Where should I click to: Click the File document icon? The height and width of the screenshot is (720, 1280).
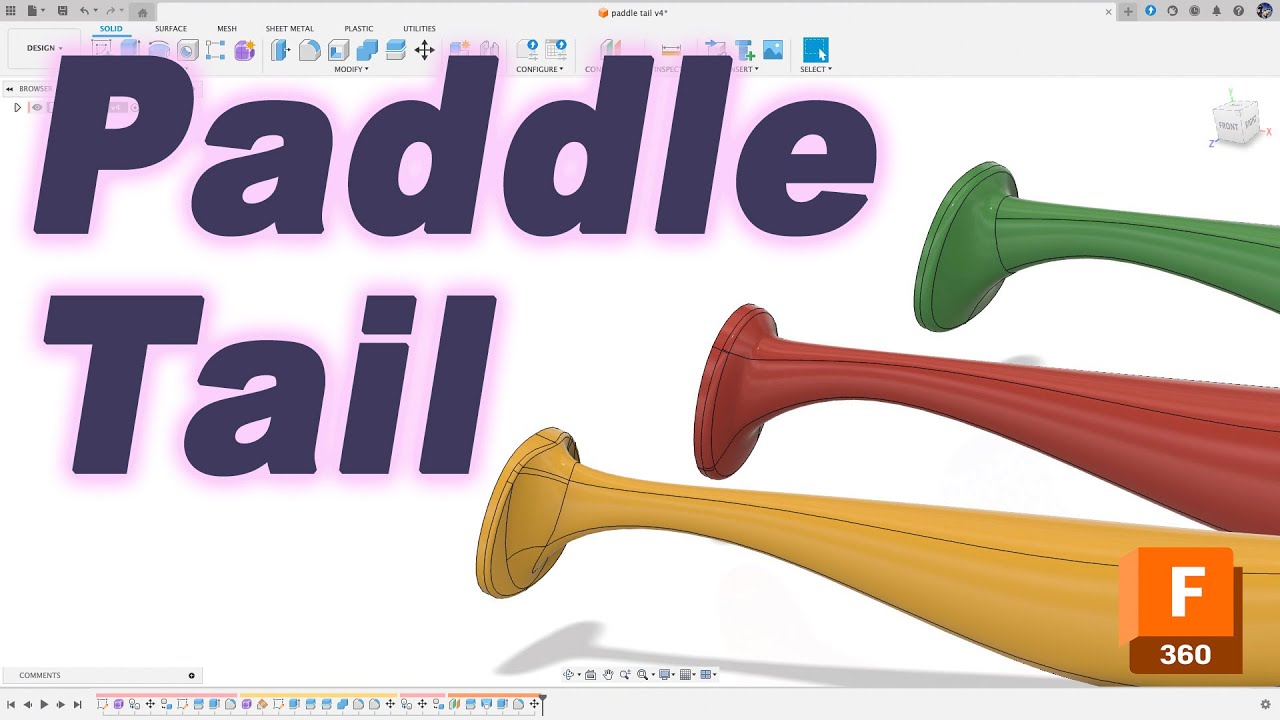[32, 11]
